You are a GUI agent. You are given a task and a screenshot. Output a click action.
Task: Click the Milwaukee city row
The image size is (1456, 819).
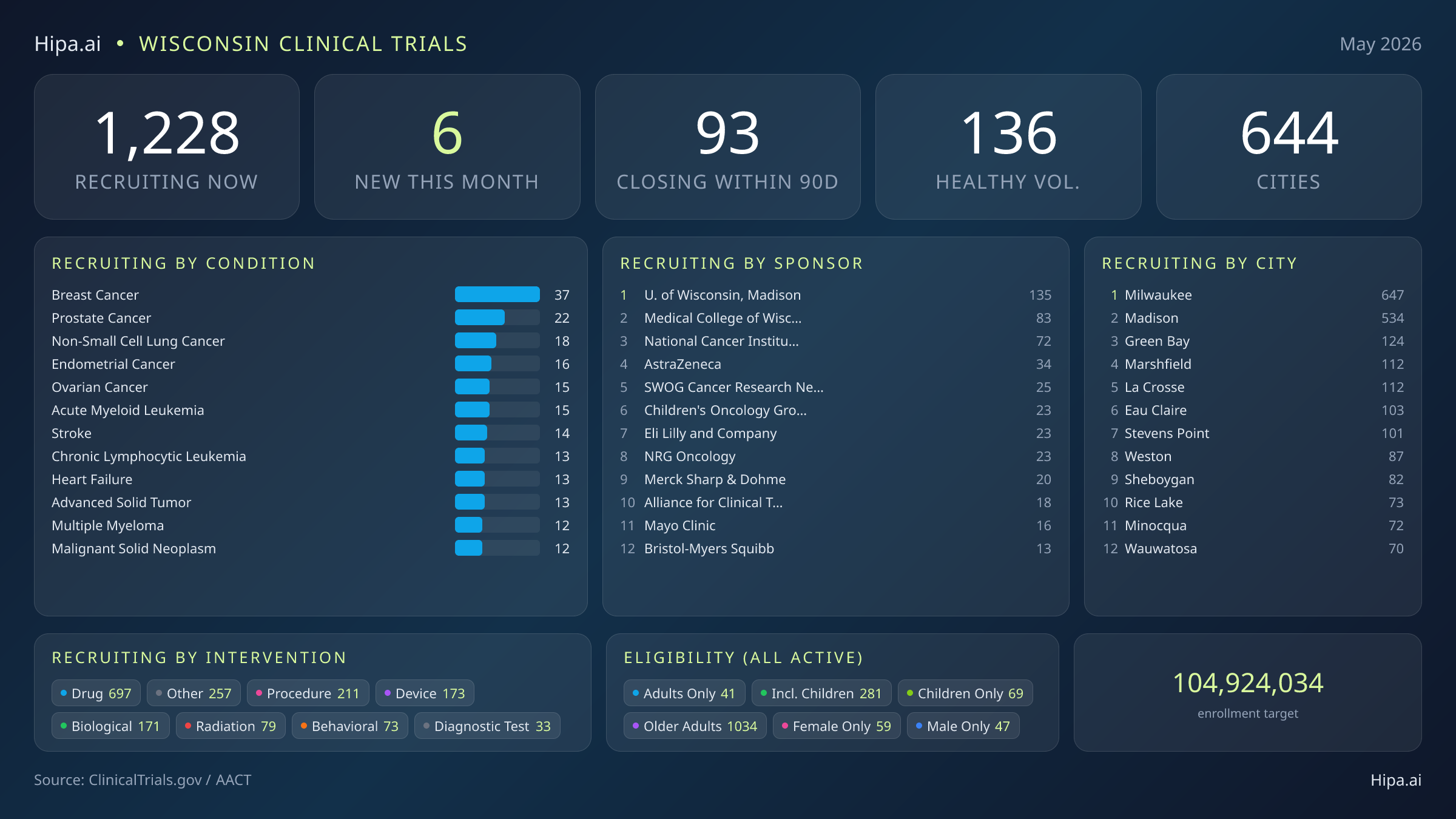tap(1253, 295)
